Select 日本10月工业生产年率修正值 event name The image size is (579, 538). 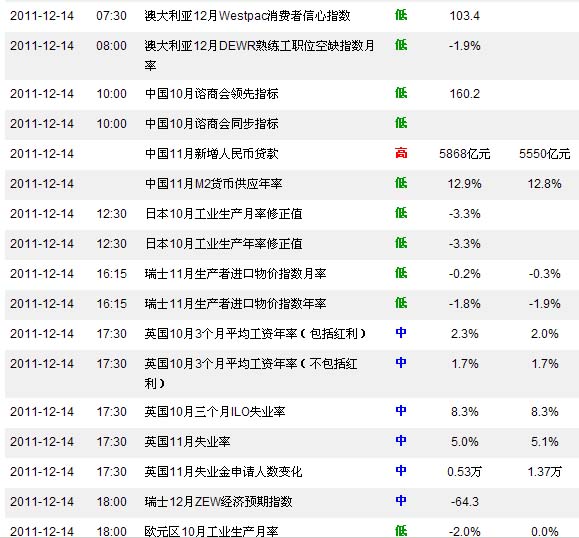tap(224, 244)
